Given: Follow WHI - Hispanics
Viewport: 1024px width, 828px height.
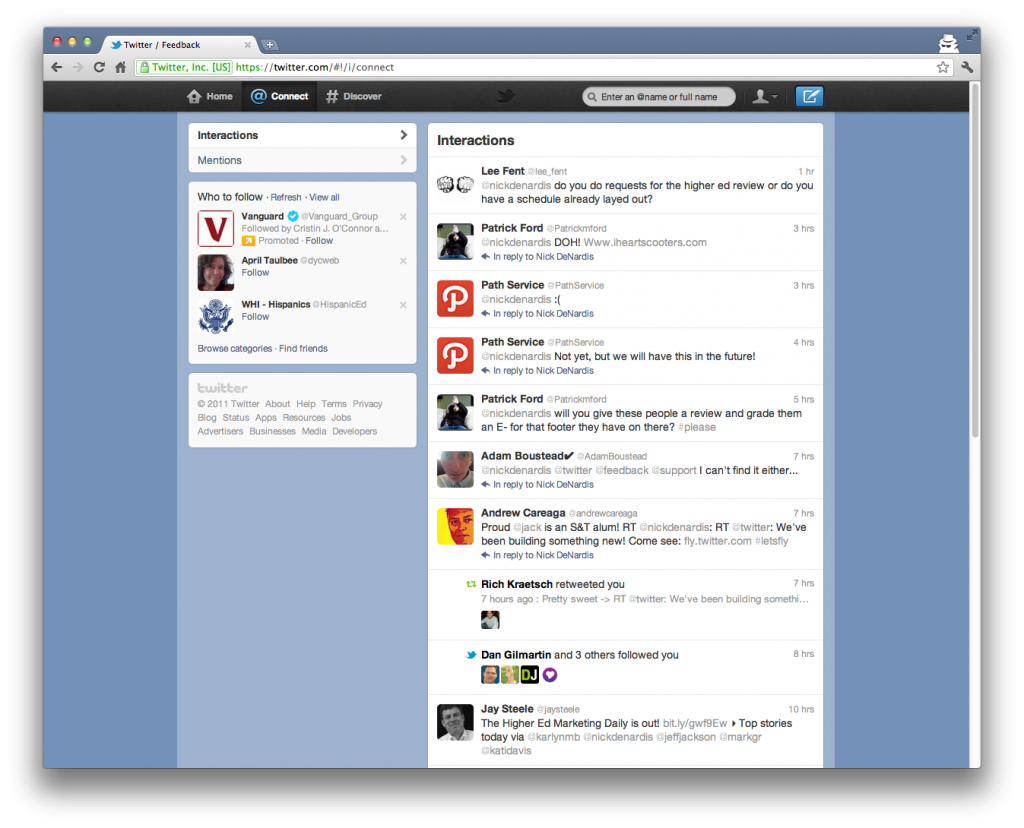Looking at the screenshot, I should point(255,317).
